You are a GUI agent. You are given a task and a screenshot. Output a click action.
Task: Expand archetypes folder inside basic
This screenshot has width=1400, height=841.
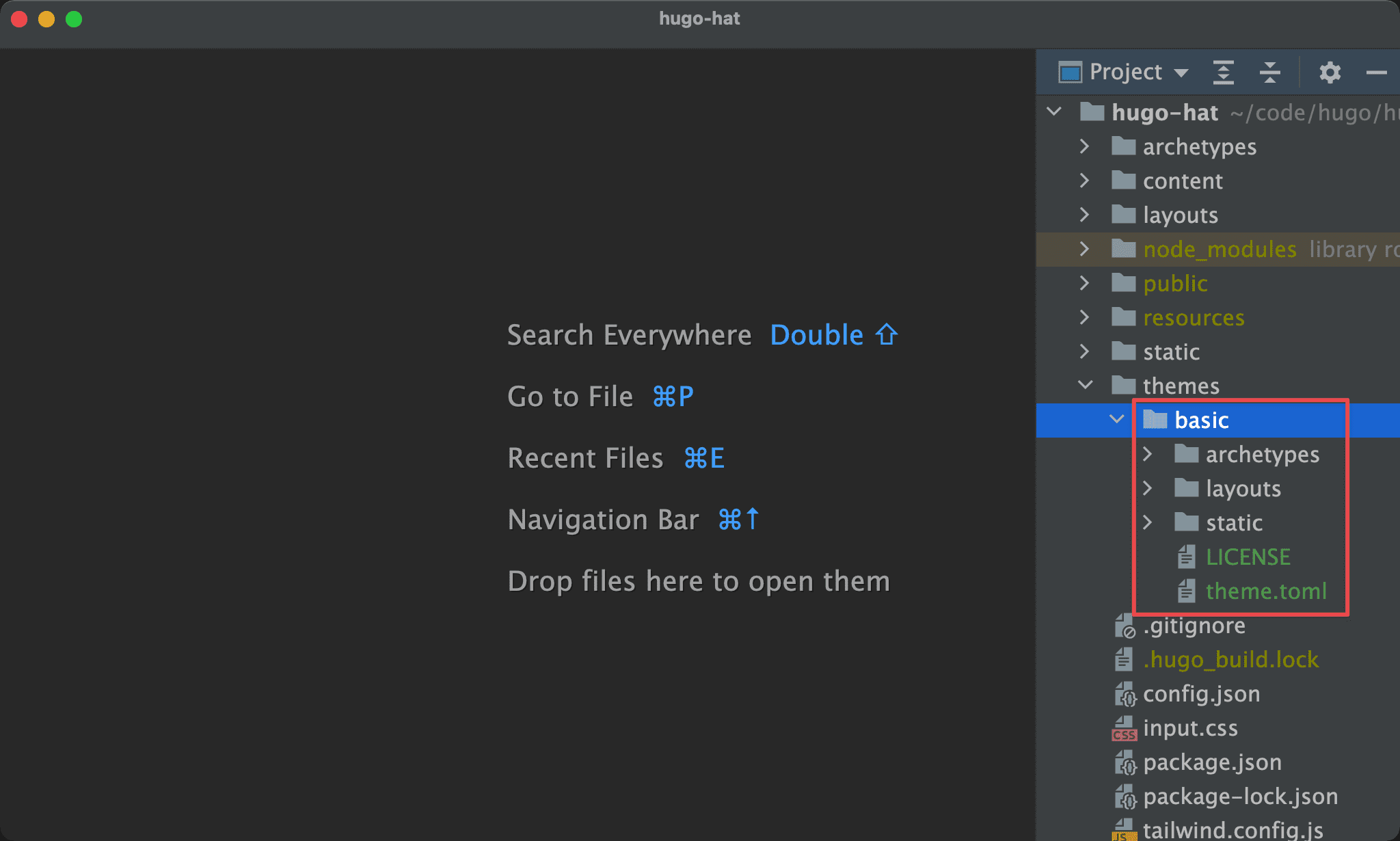click(1148, 453)
